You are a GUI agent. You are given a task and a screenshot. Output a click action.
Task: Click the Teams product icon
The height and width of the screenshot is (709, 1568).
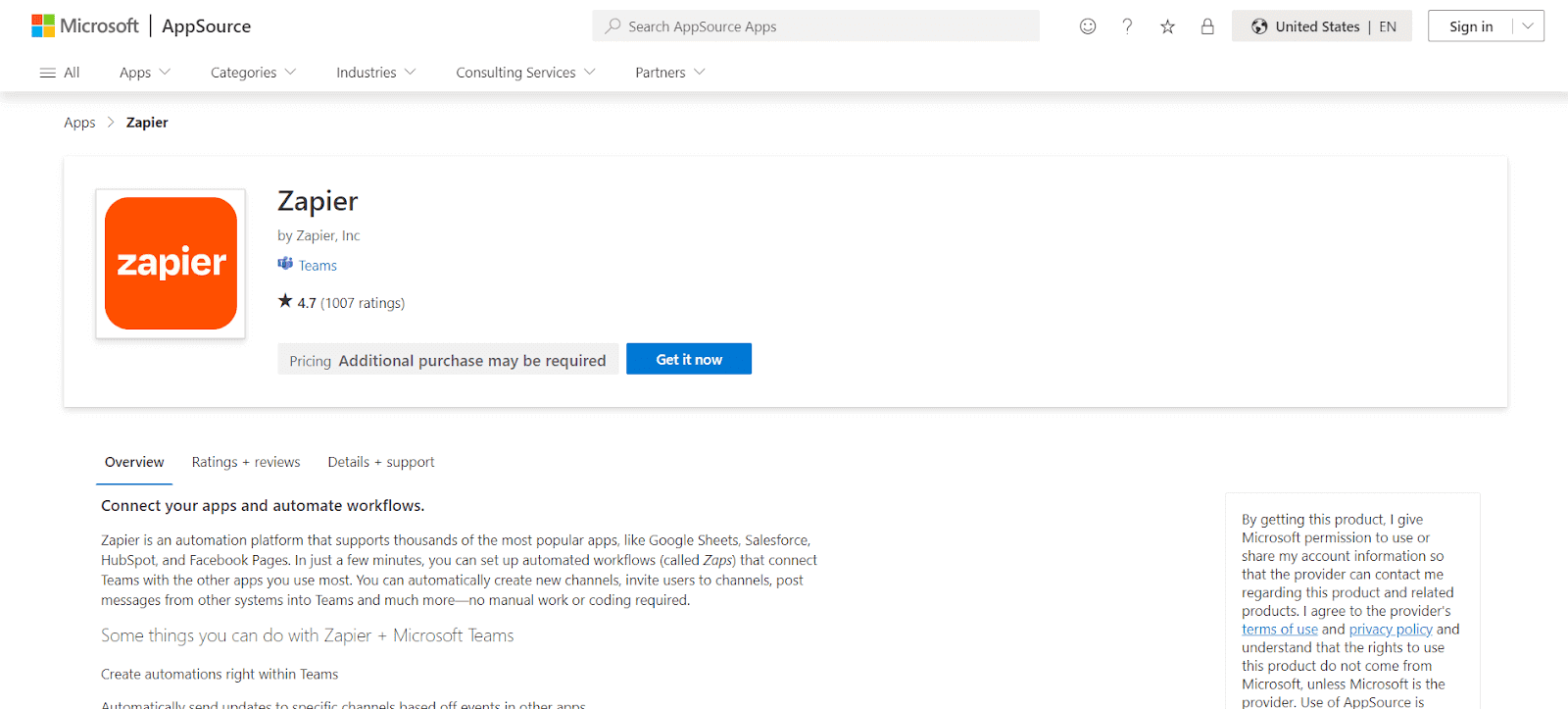[285, 264]
